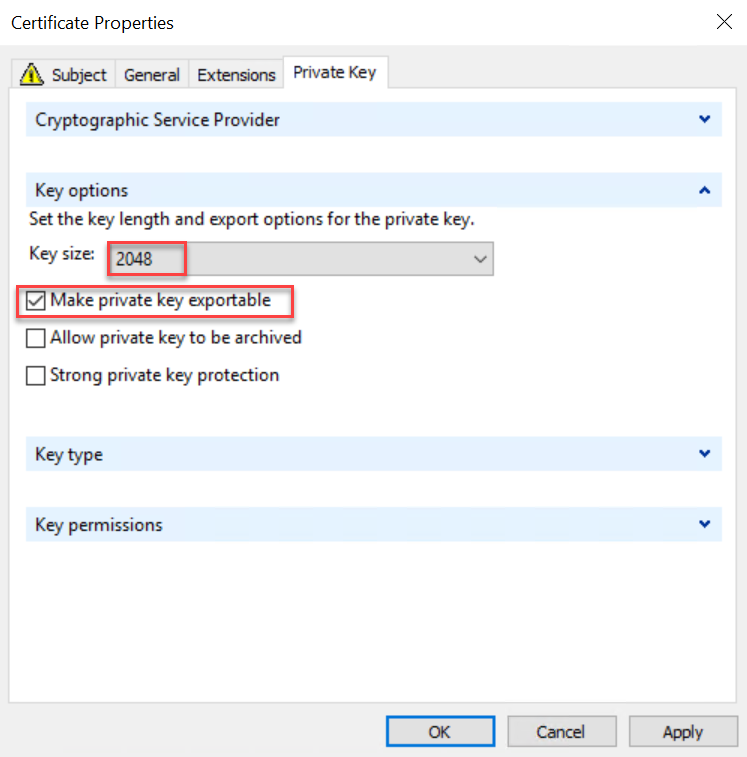This screenshot has width=747, height=757.
Task: Switch to the General tab
Action: pos(152,75)
